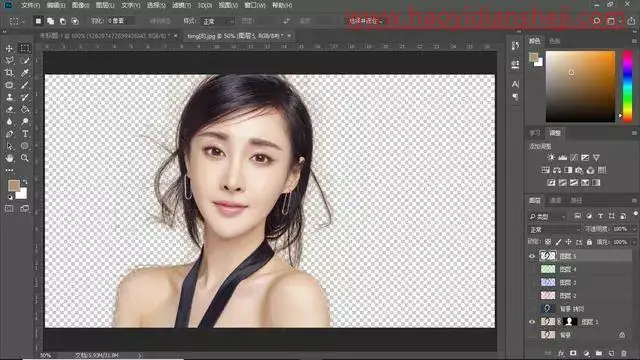Select the Path Selection arrow tool
Image resolution: width=640 pixels, height=360 pixels.
click(x=9, y=146)
